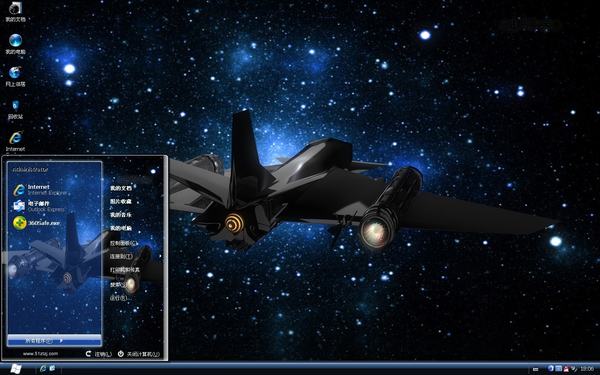
Task: Click the Log Off button
Action: [99, 354]
